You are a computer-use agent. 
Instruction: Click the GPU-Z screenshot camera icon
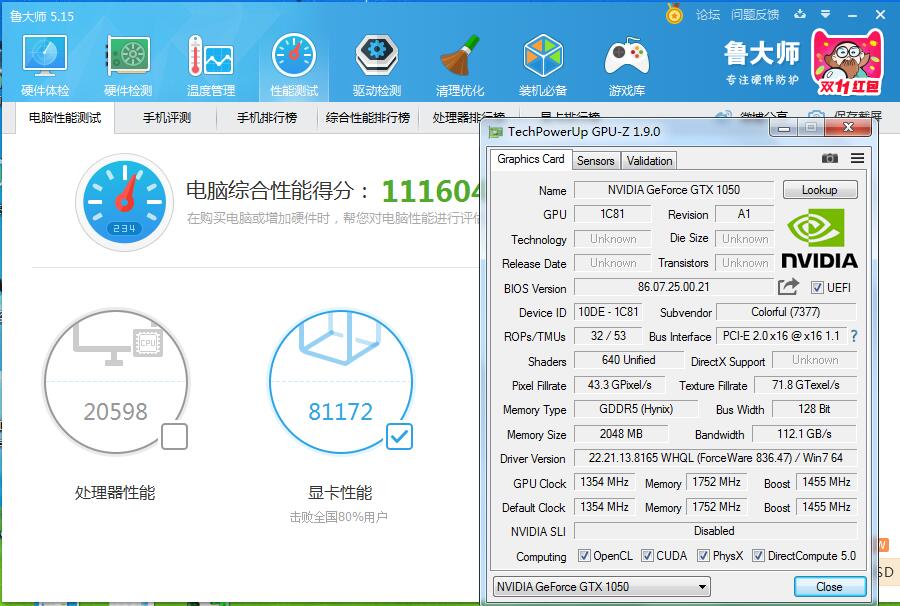pos(829,158)
